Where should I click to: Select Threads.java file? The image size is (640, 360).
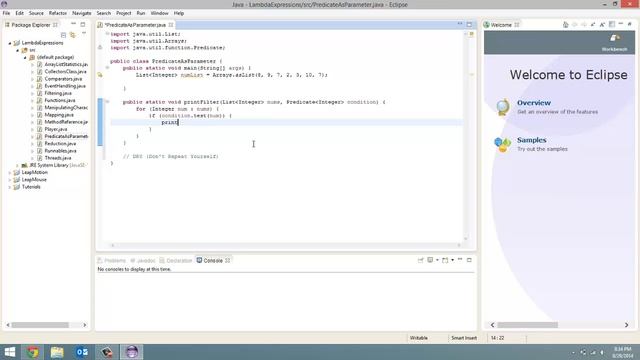pyautogui.click(x=58, y=158)
